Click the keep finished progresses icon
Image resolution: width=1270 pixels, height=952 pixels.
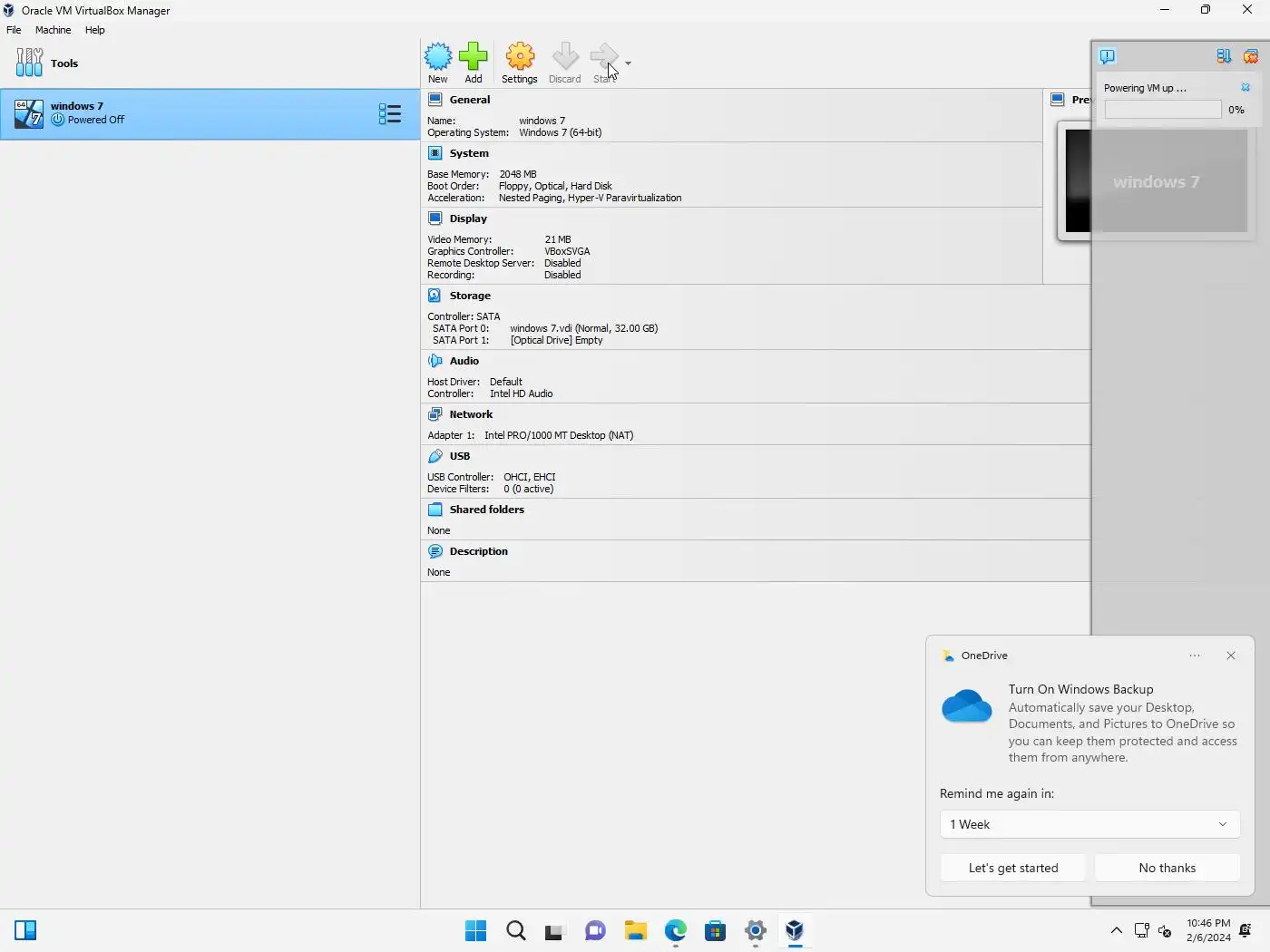pyautogui.click(x=1224, y=56)
